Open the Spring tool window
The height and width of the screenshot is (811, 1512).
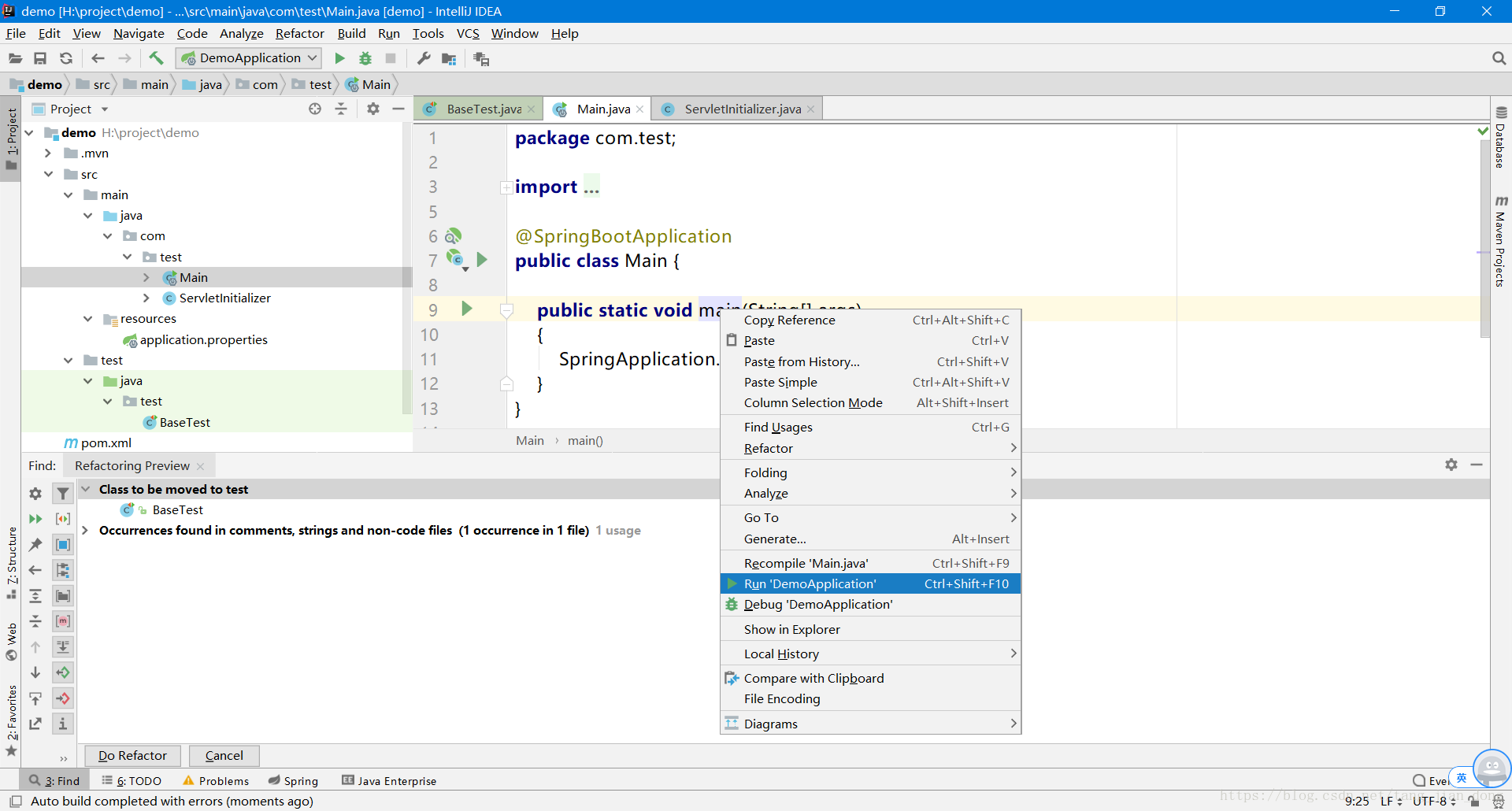293,780
